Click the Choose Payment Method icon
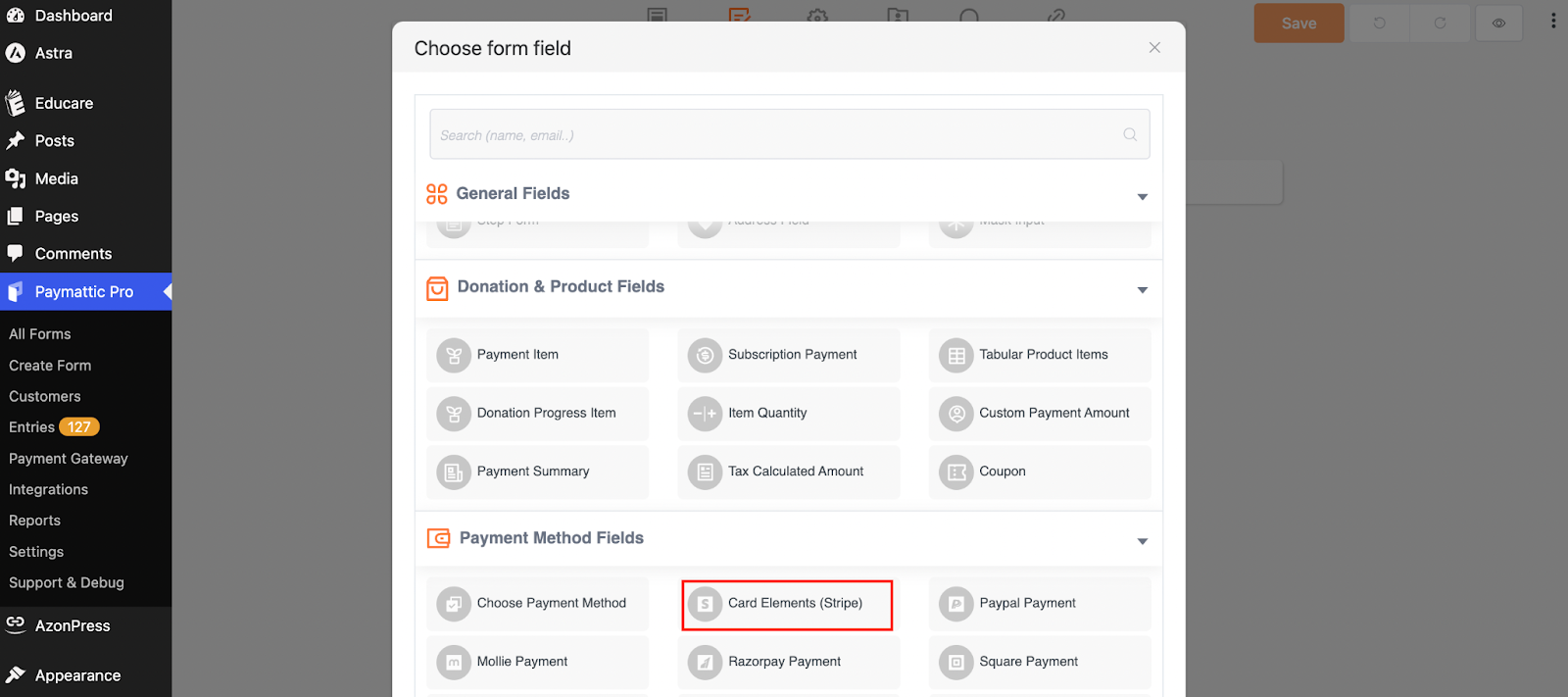The width and height of the screenshot is (1568, 697). point(454,604)
